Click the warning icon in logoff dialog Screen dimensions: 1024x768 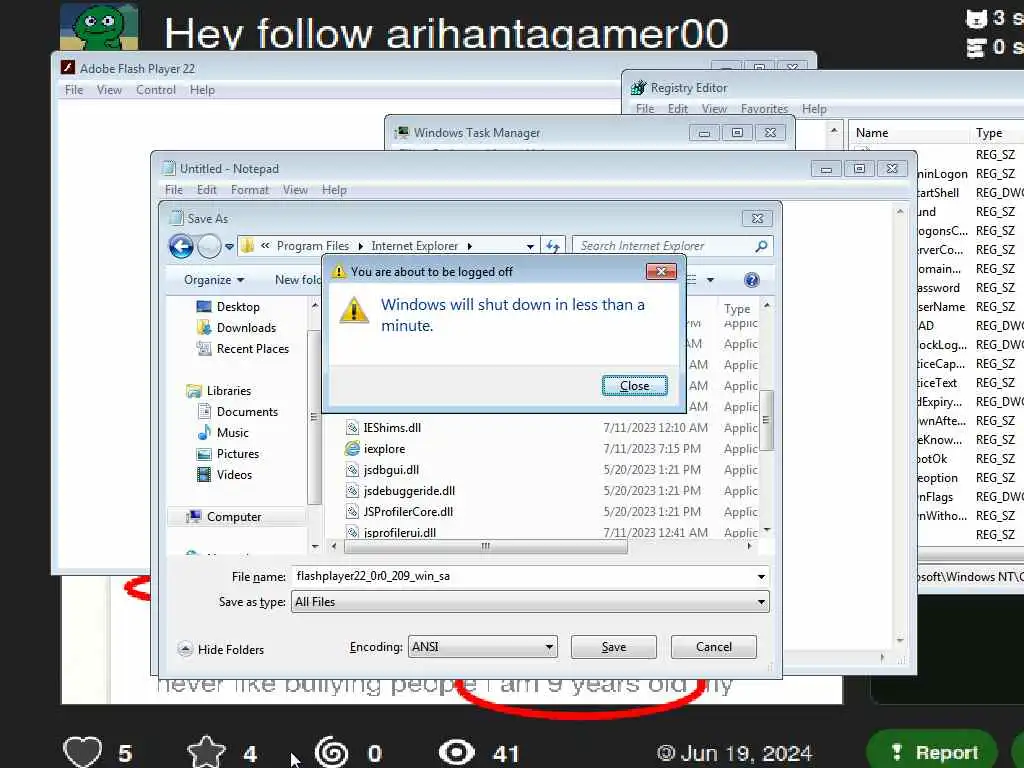354,310
